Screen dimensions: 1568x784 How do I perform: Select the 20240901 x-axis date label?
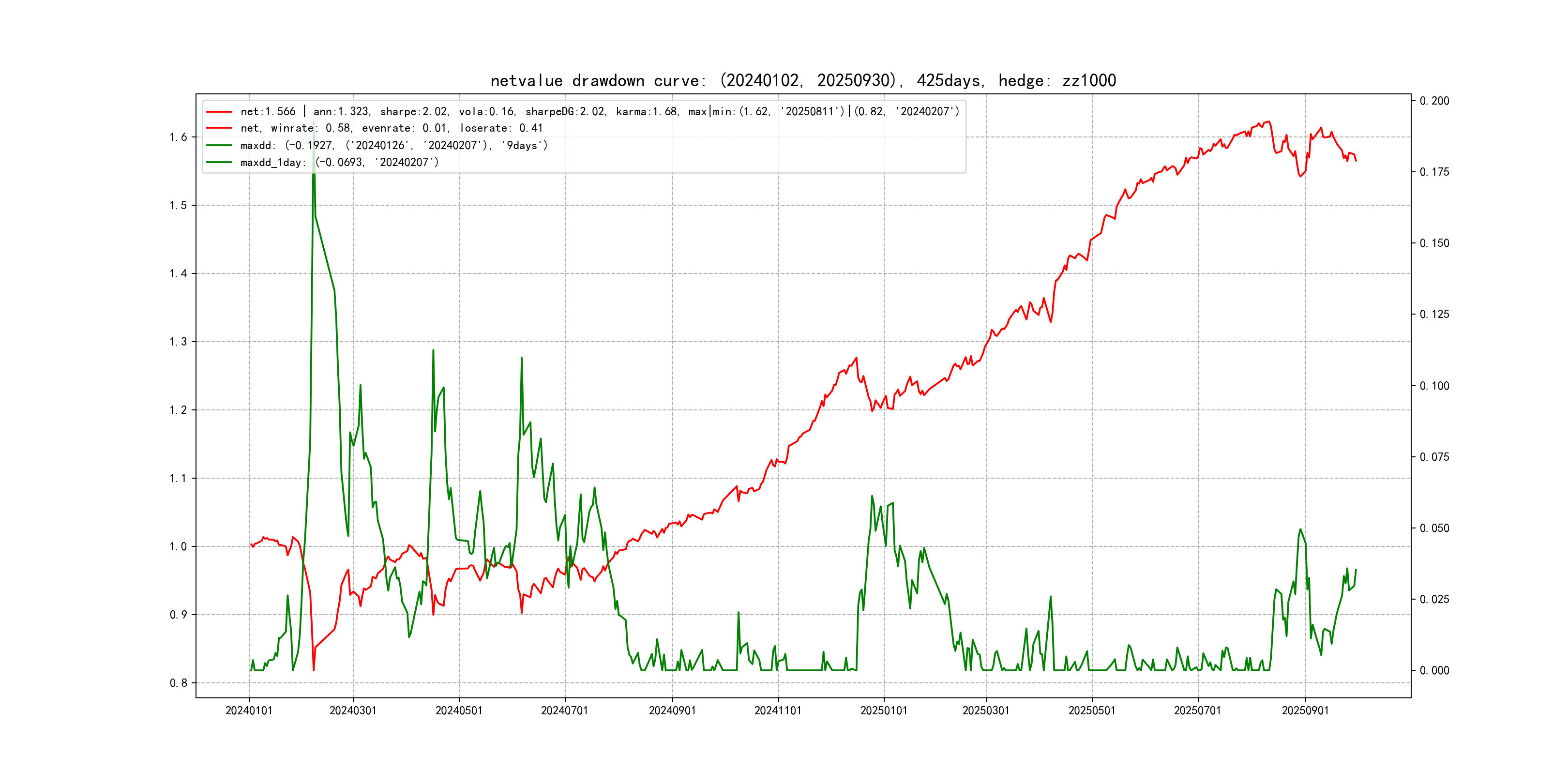tap(672, 711)
